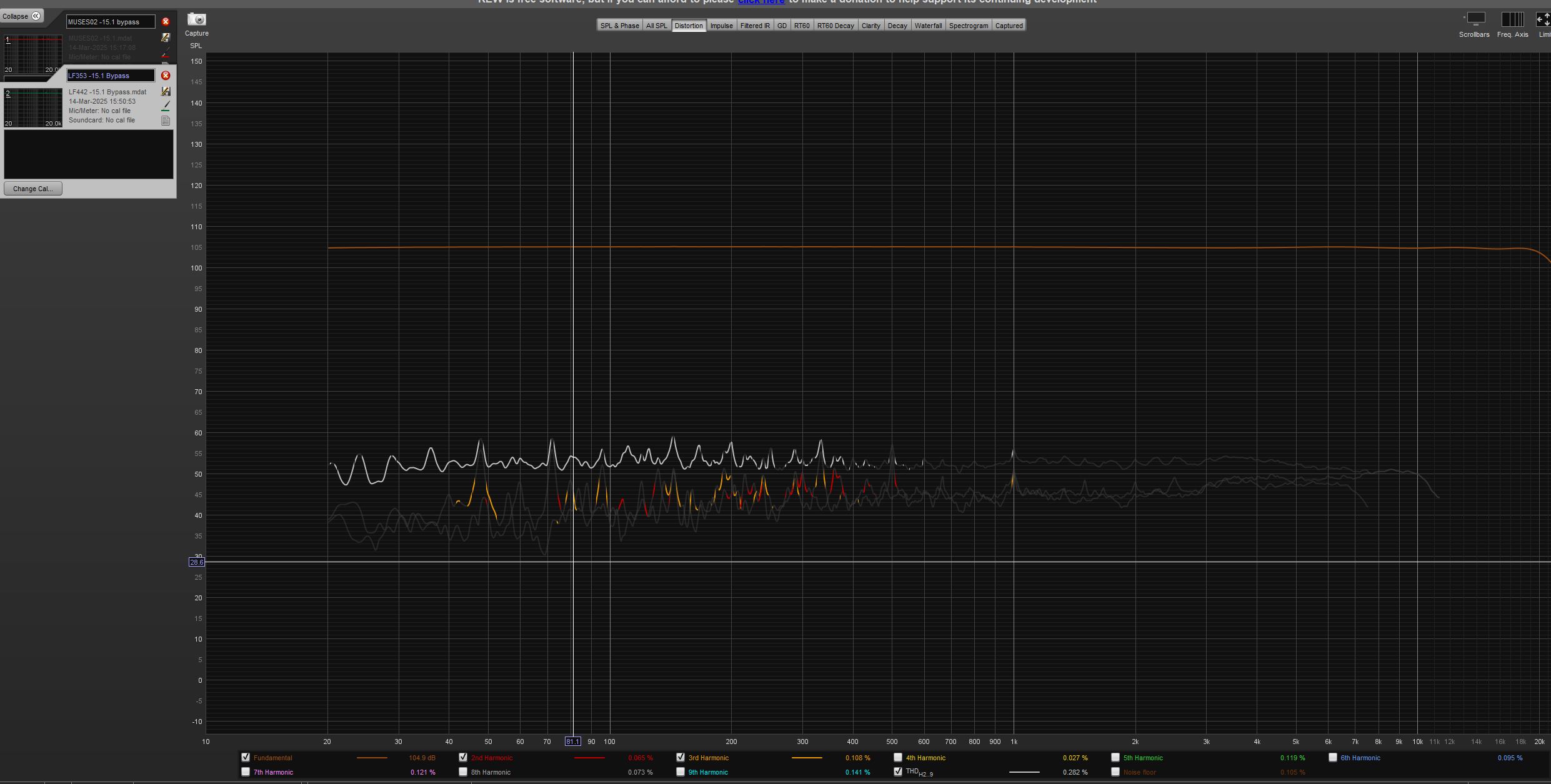Disable the THD trace checkbox

[x=898, y=772]
